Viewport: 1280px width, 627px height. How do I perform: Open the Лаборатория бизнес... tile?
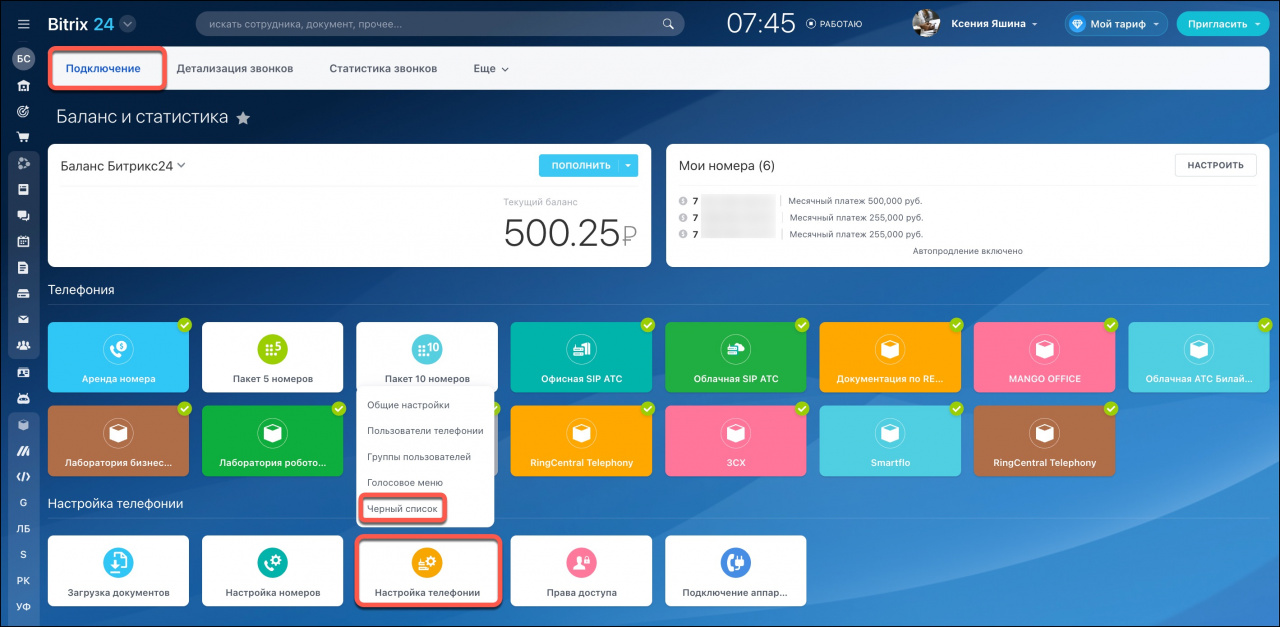coord(118,440)
